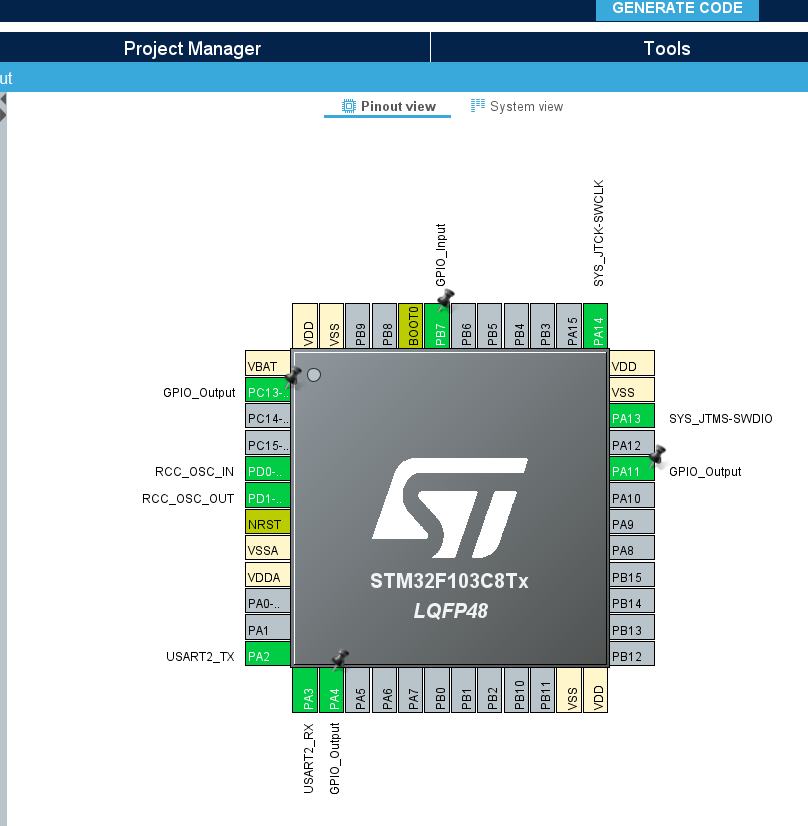Click pin PA13 SYS_JTMS-SWDIO

632,418
